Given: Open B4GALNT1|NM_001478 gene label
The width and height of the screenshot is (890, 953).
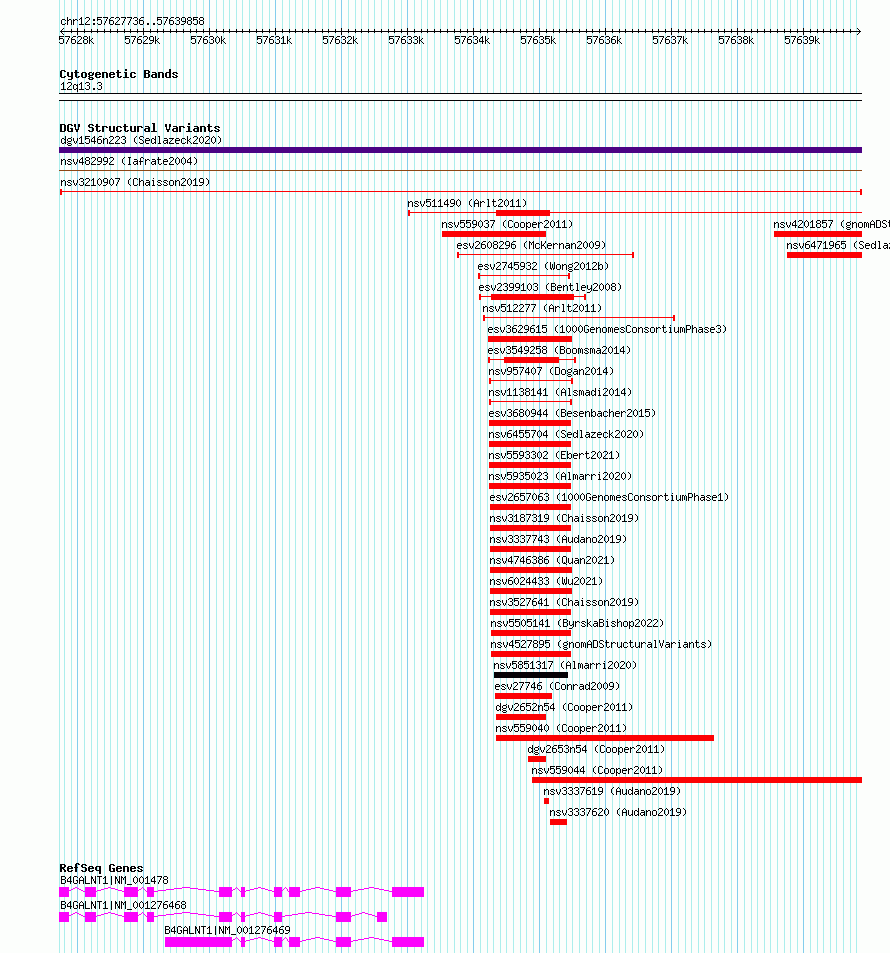Looking at the screenshot, I should pyautogui.click(x=114, y=881).
